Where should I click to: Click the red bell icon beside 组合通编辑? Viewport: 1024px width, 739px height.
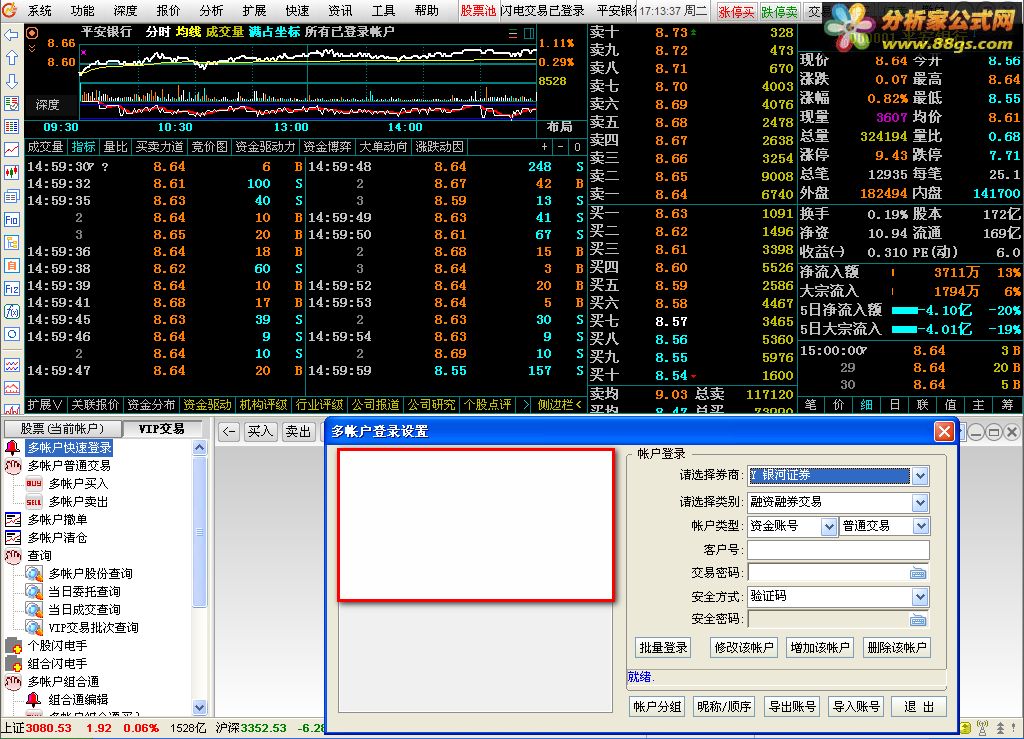point(34,700)
